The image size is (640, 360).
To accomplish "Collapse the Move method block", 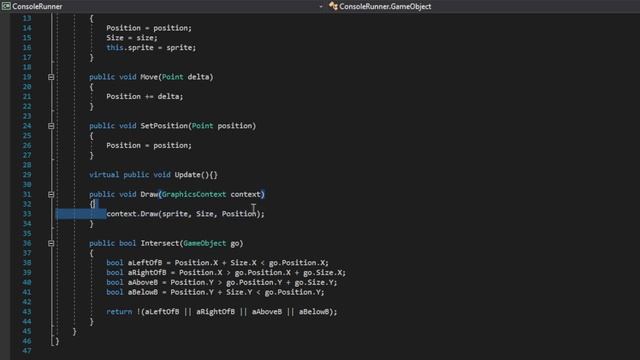I will [x=51, y=77].
